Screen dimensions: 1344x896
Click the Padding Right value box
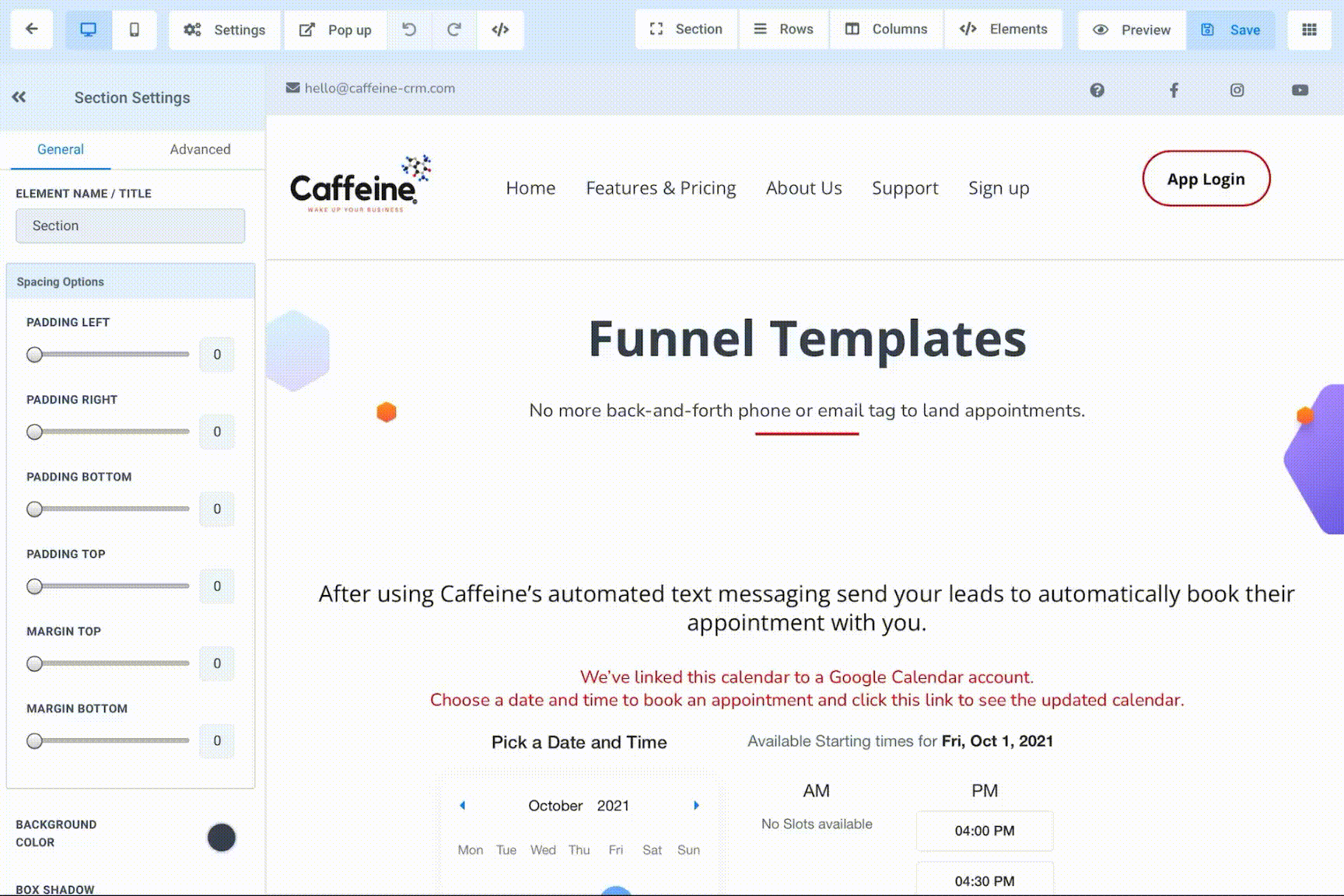[x=217, y=432]
